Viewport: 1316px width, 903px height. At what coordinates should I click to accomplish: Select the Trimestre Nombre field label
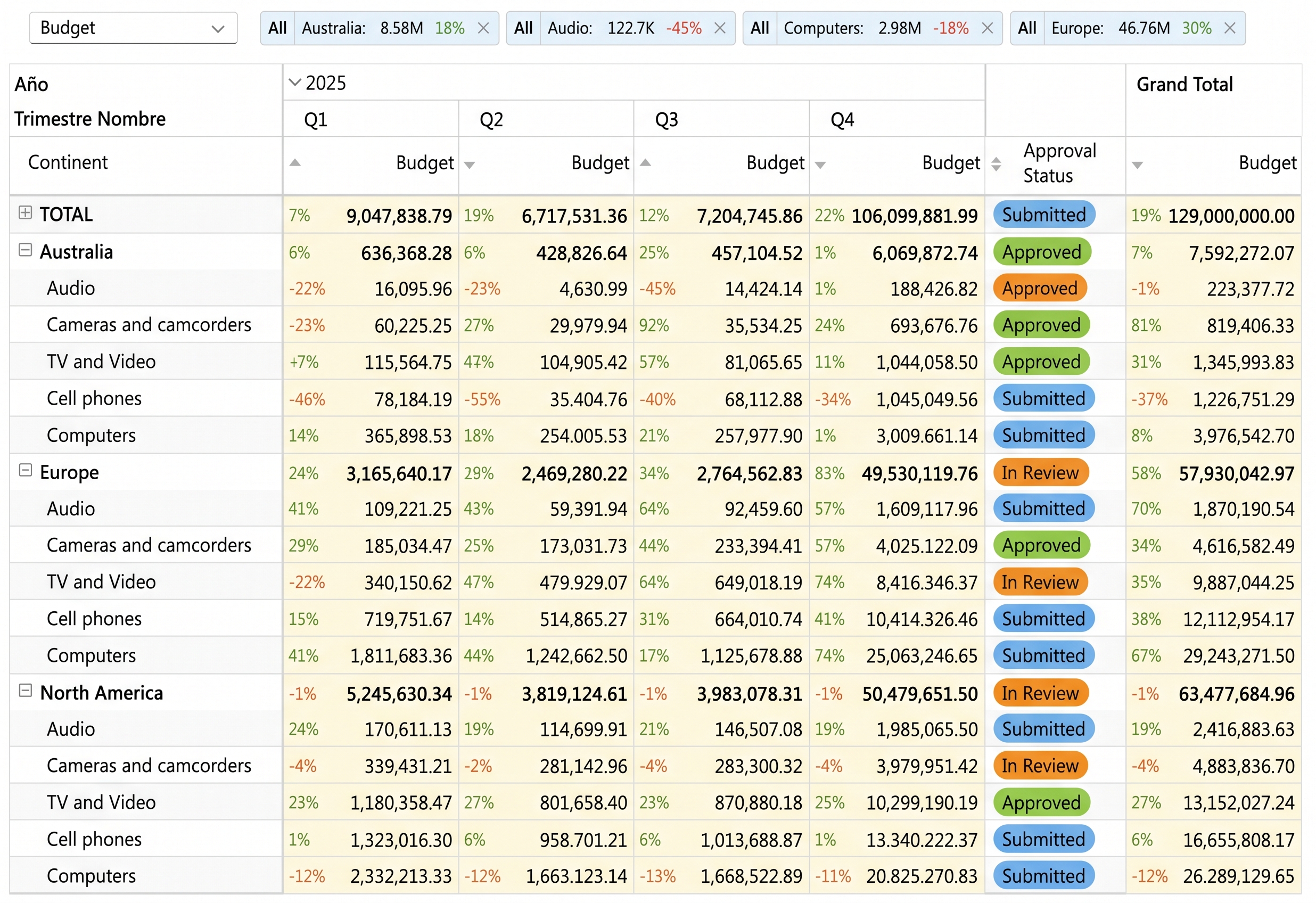click(x=89, y=119)
